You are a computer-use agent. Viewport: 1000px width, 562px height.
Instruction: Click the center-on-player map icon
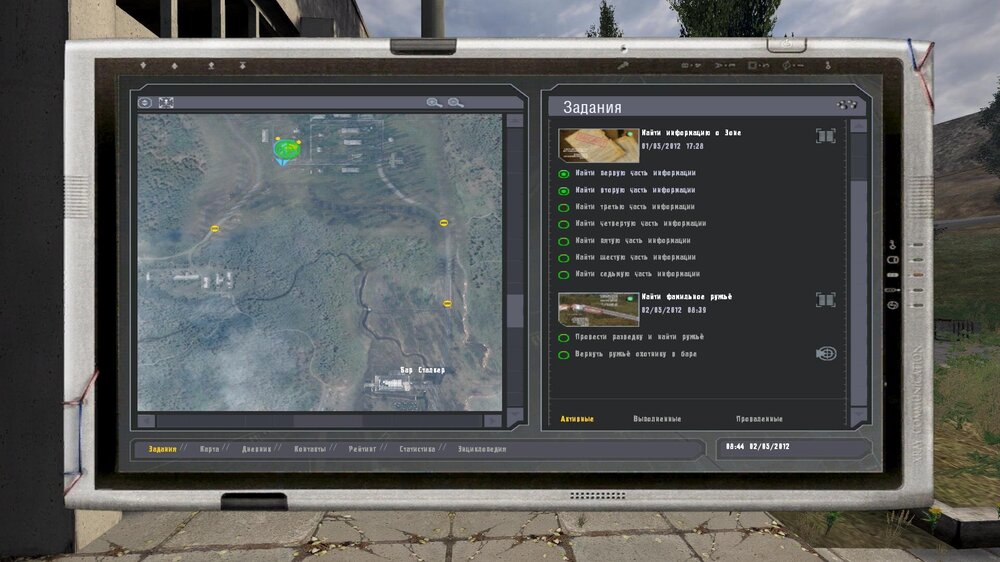click(x=145, y=103)
